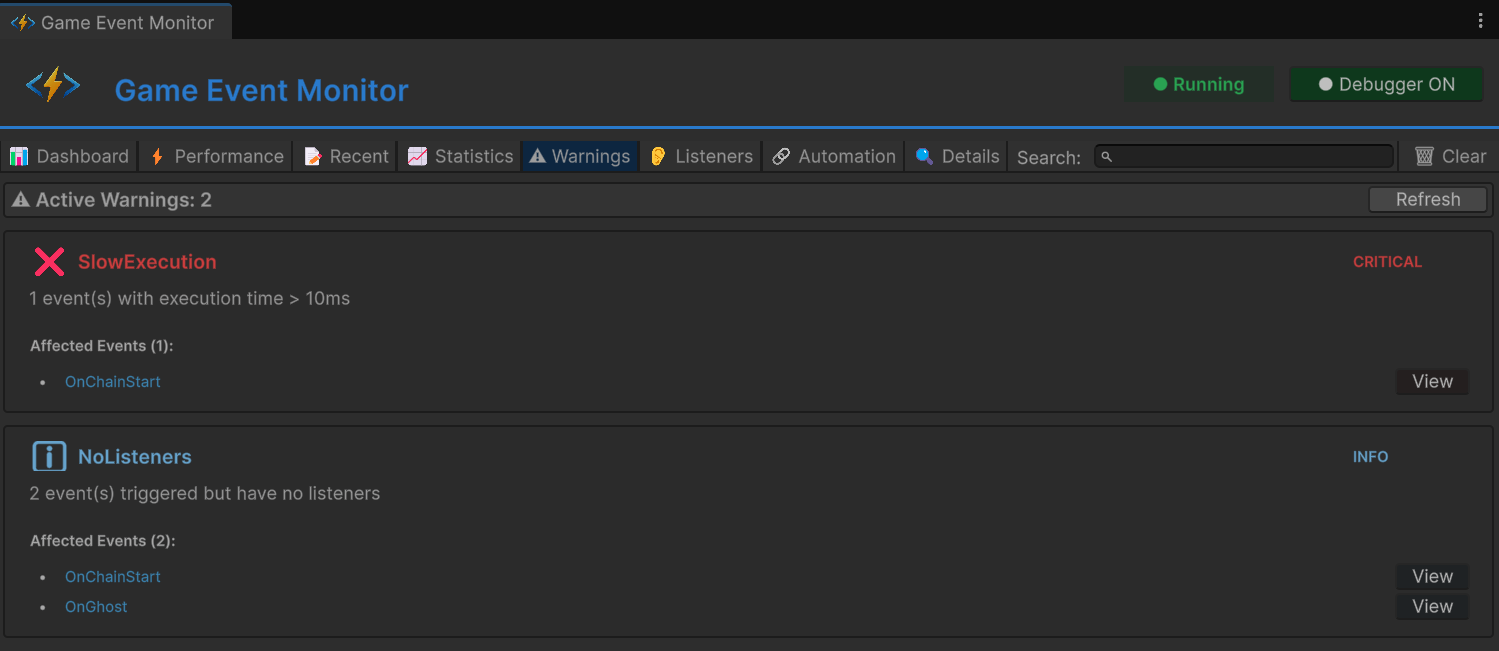Image resolution: width=1499 pixels, height=651 pixels.
Task: Click inside the Search input field
Action: (x=1243, y=156)
